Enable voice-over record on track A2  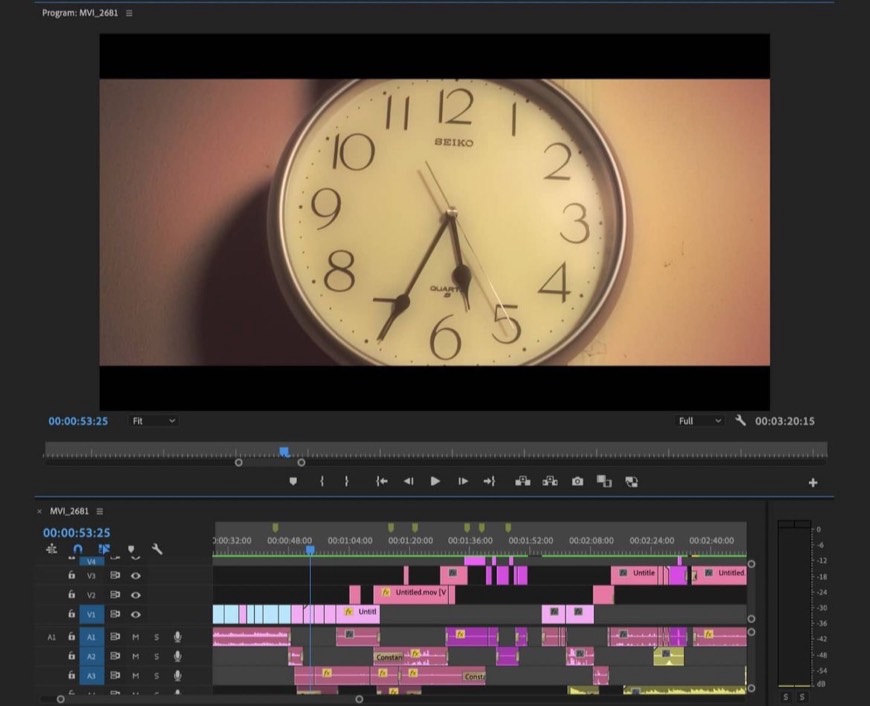tap(178, 657)
